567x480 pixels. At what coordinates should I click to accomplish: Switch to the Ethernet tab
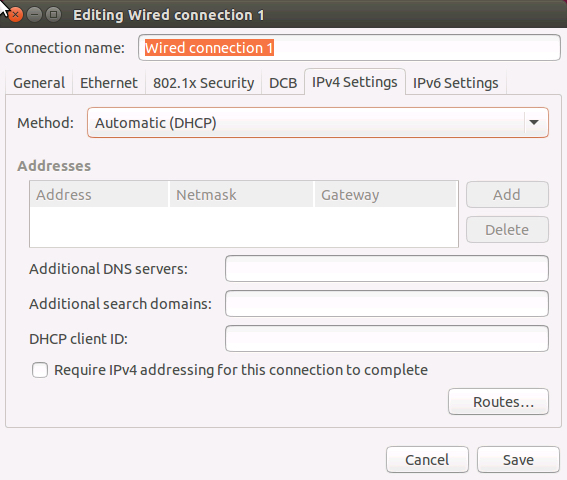click(109, 83)
